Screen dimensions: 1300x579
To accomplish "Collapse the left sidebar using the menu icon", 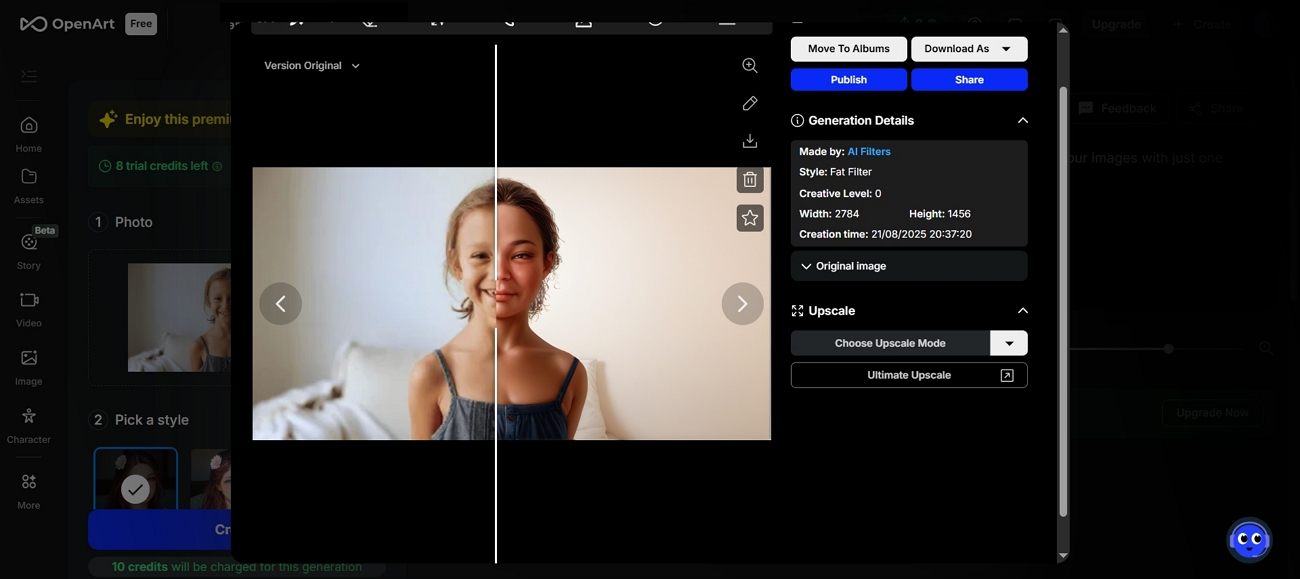I will [29, 76].
